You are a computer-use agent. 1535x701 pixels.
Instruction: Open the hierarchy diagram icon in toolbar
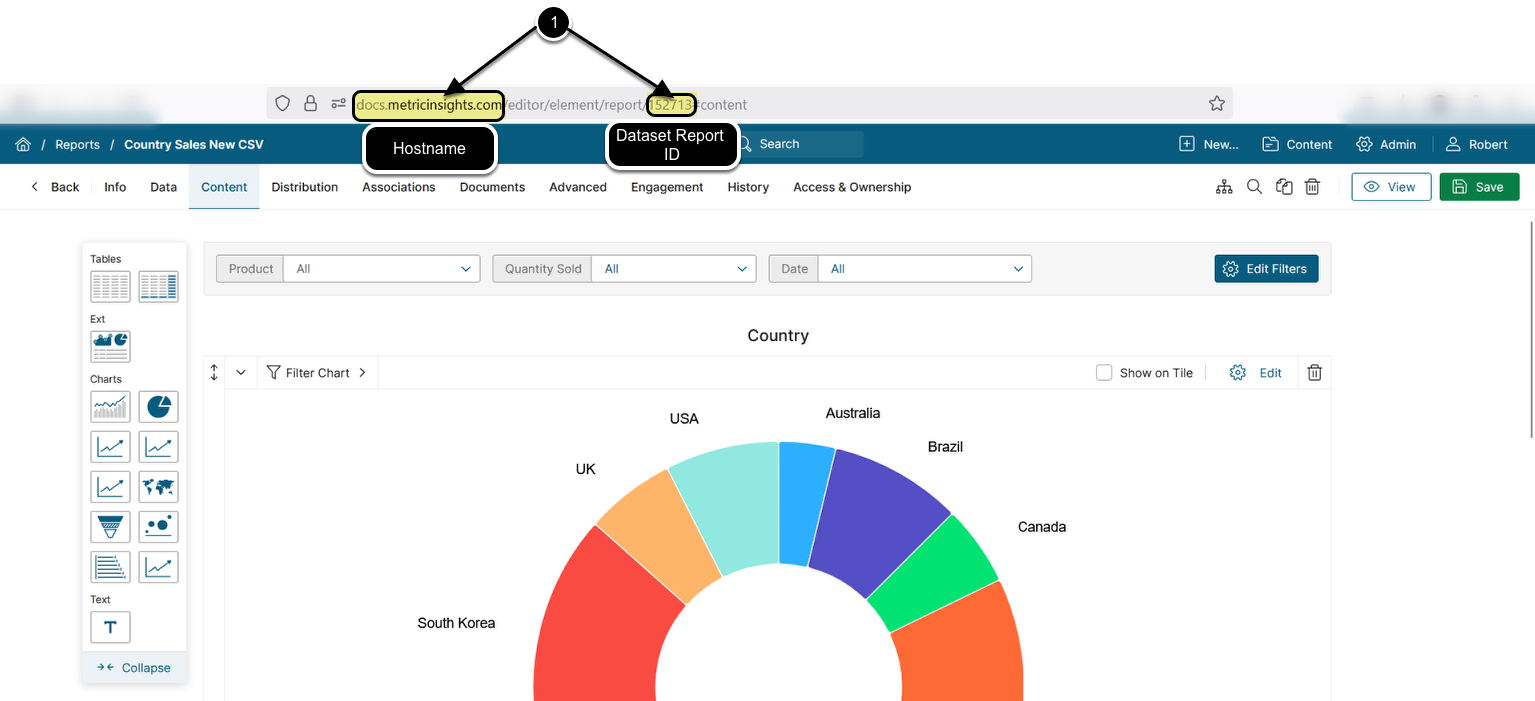pos(1224,187)
